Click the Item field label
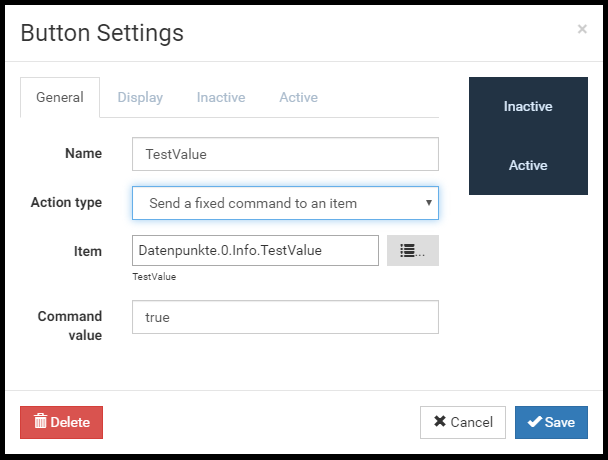 (x=88, y=251)
